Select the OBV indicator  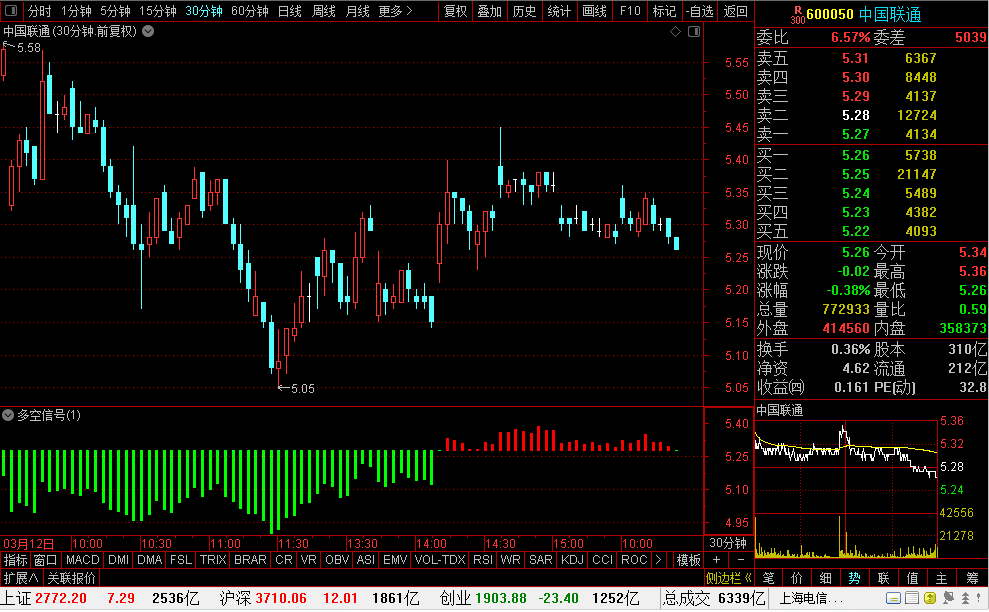tap(337, 560)
